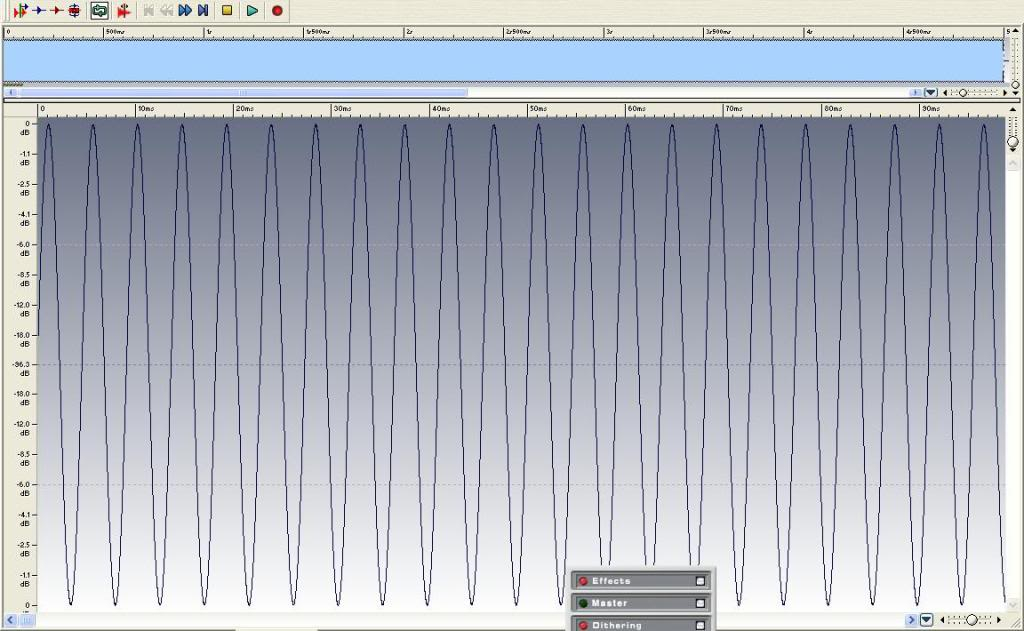The image size is (1024, 631).
Task: Click the overview scrollbar's right scroll arrow
Action: 916,93
